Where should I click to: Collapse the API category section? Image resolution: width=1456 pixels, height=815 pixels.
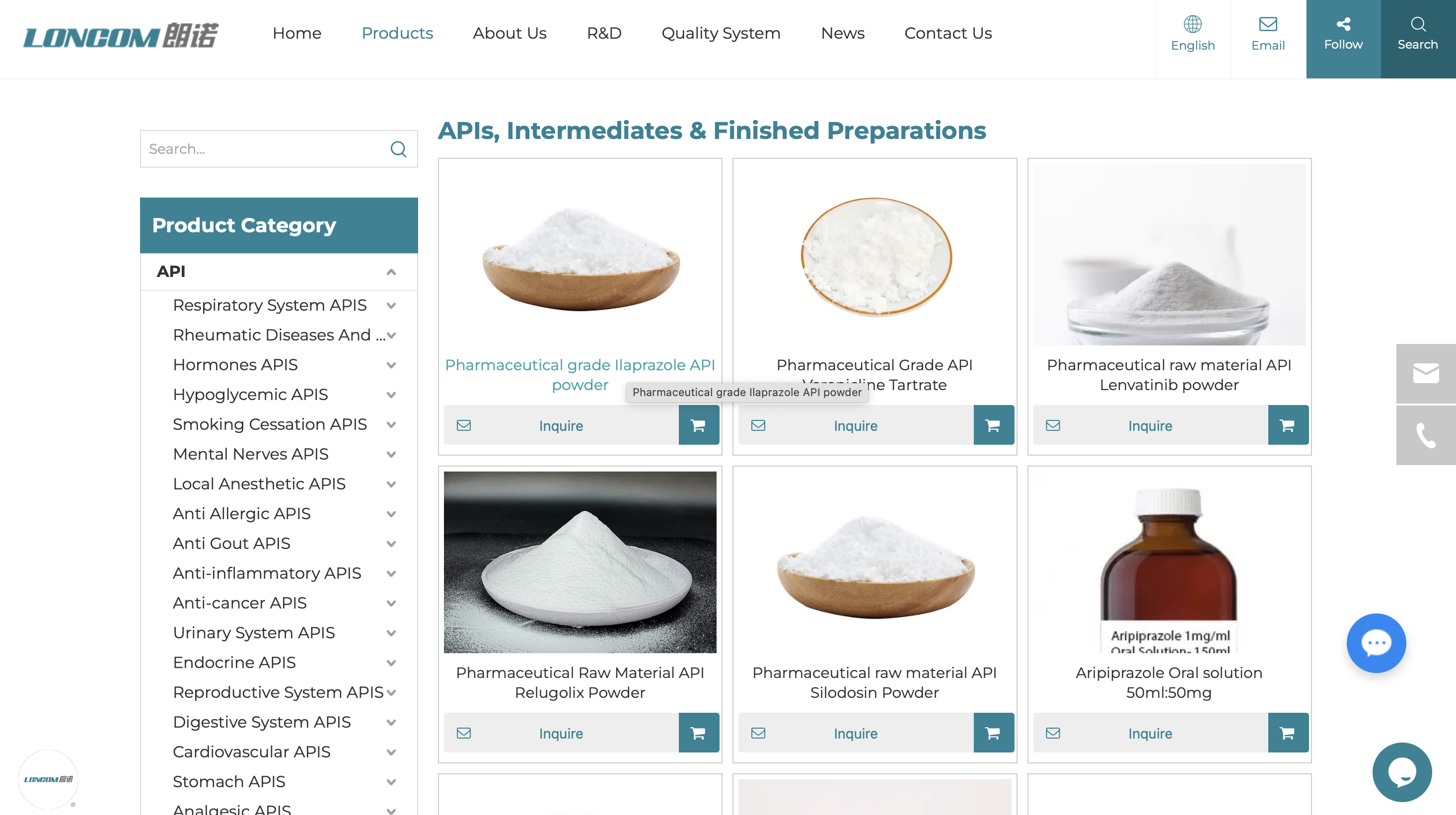pos(391,272)
